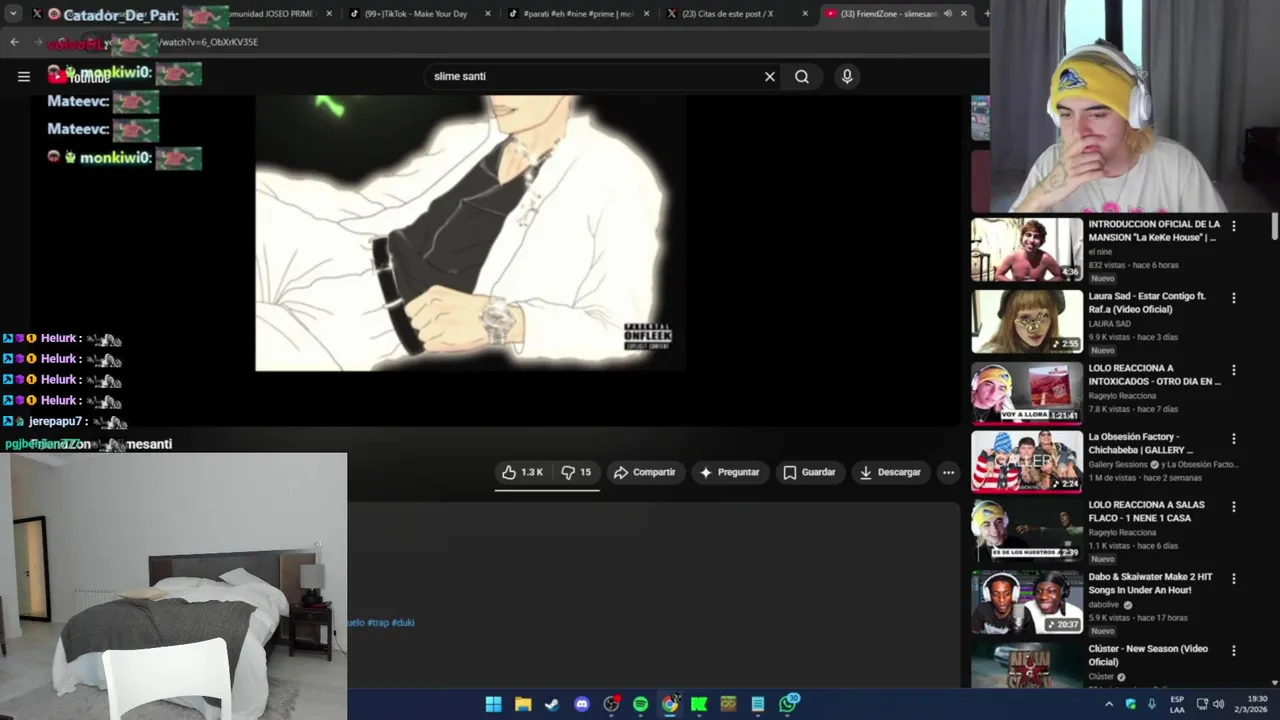This screenshot has height=720, width=1280.
Task: Click the Compartir share button
Action: tap(644, 472)
